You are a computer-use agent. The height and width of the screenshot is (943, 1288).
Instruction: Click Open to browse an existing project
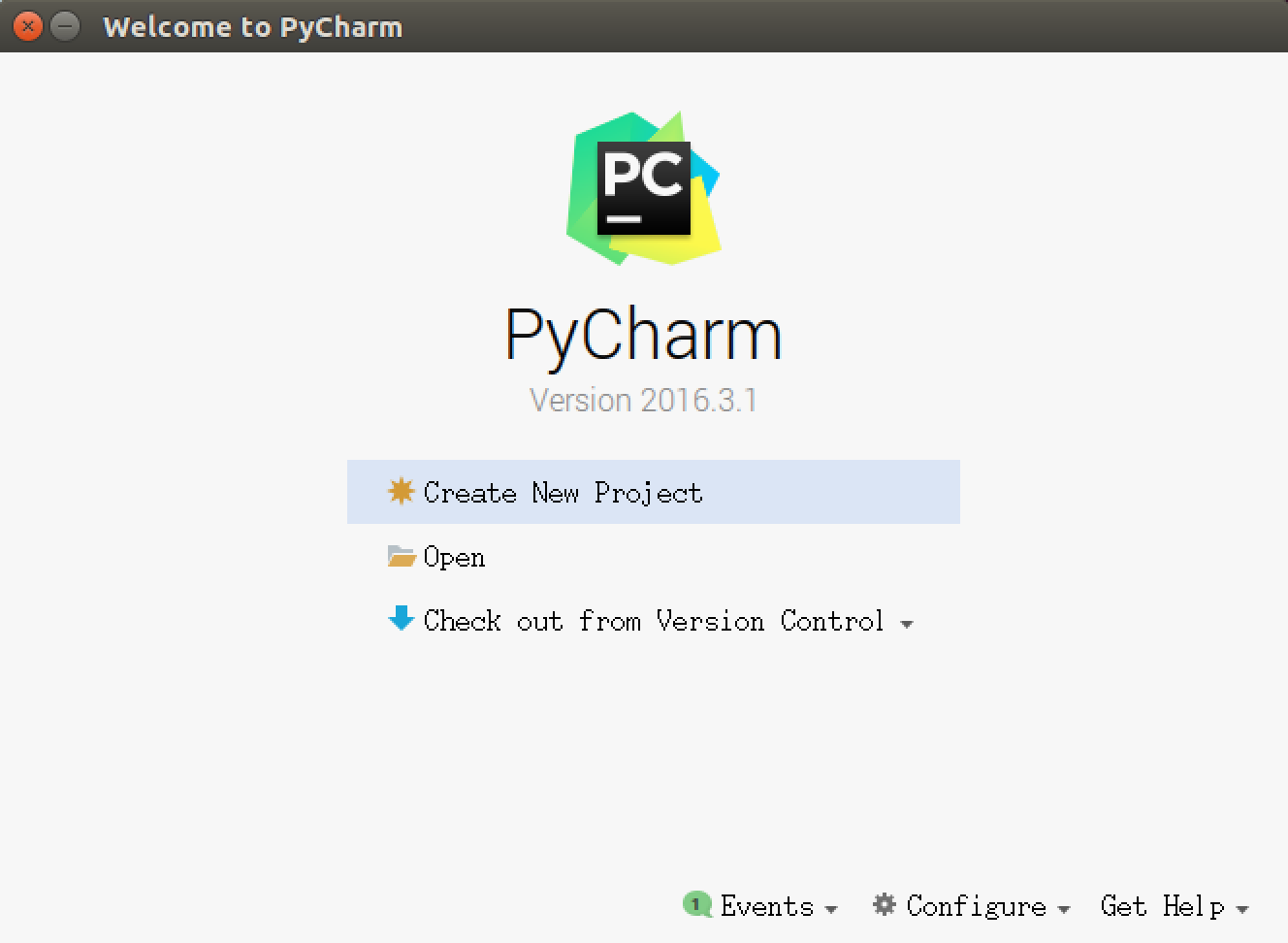[x=456, y=556]
